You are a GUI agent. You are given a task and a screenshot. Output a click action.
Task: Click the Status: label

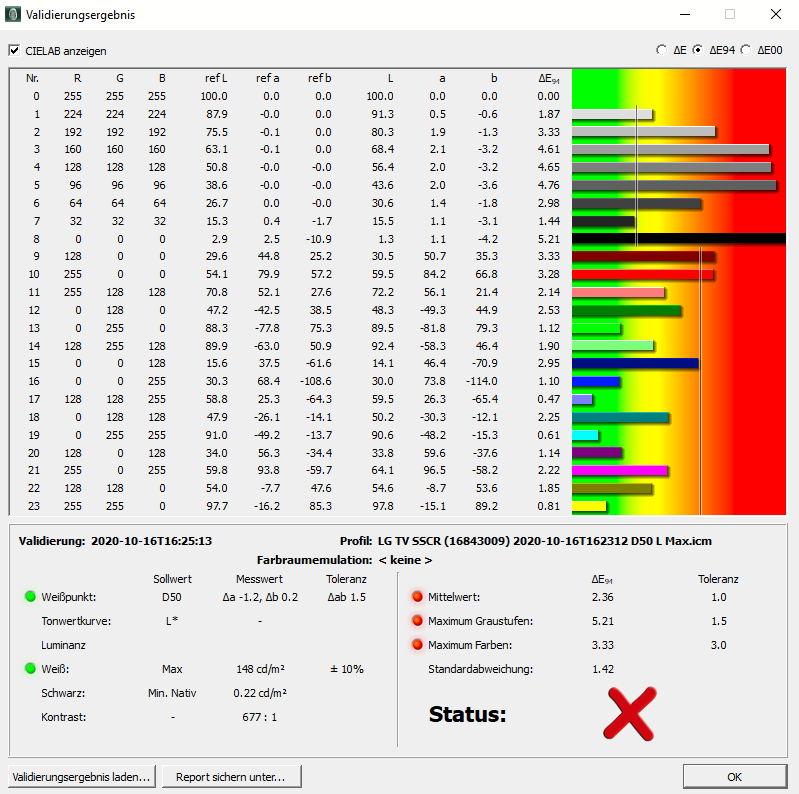[467, 714]
